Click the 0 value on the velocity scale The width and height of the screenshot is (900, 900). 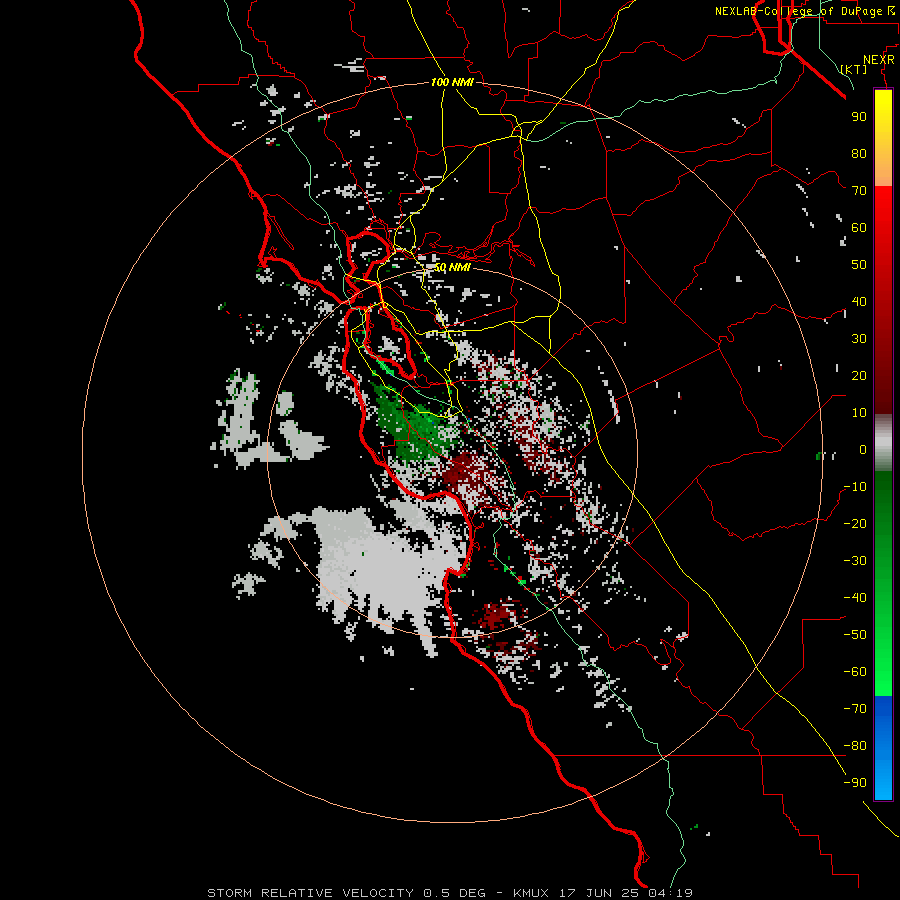[x=863, y=449]
